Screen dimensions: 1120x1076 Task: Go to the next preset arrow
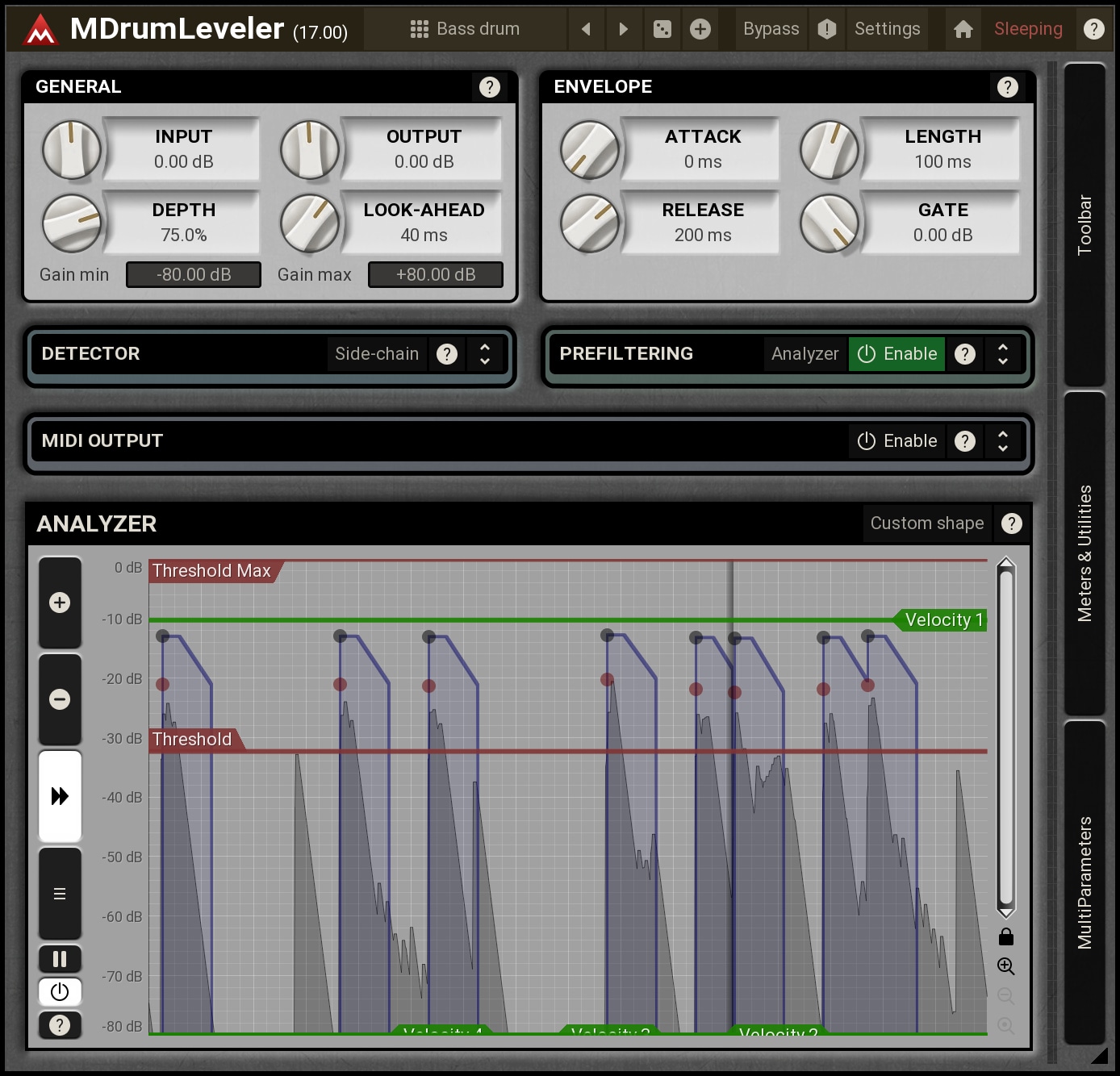click(x=623, y=30)
